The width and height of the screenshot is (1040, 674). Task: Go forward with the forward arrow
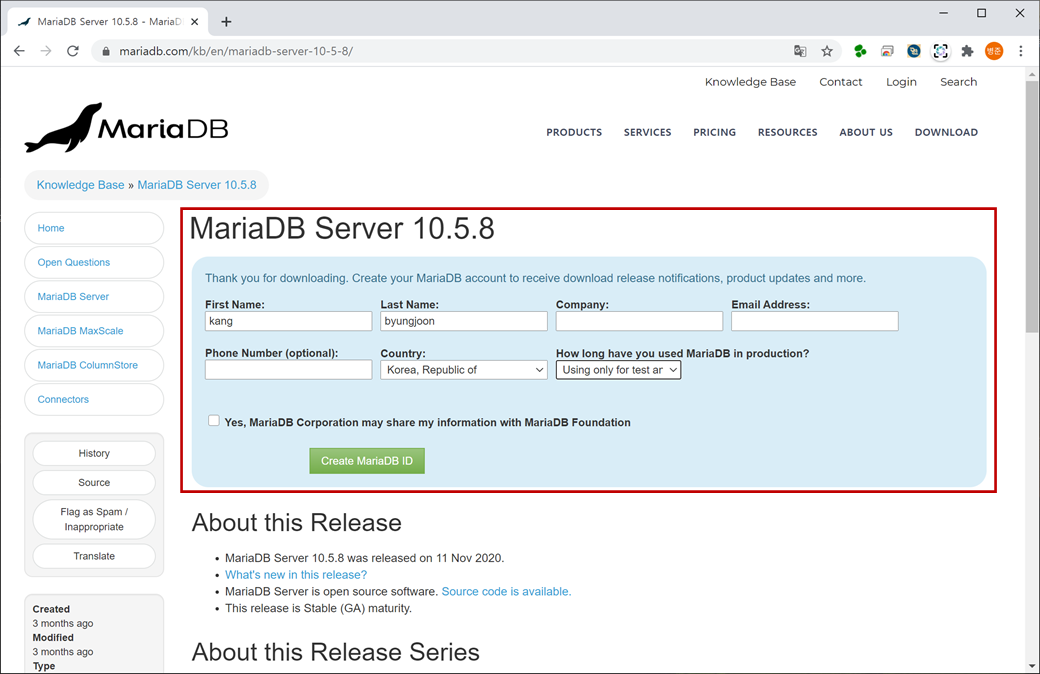pos(46,51)
